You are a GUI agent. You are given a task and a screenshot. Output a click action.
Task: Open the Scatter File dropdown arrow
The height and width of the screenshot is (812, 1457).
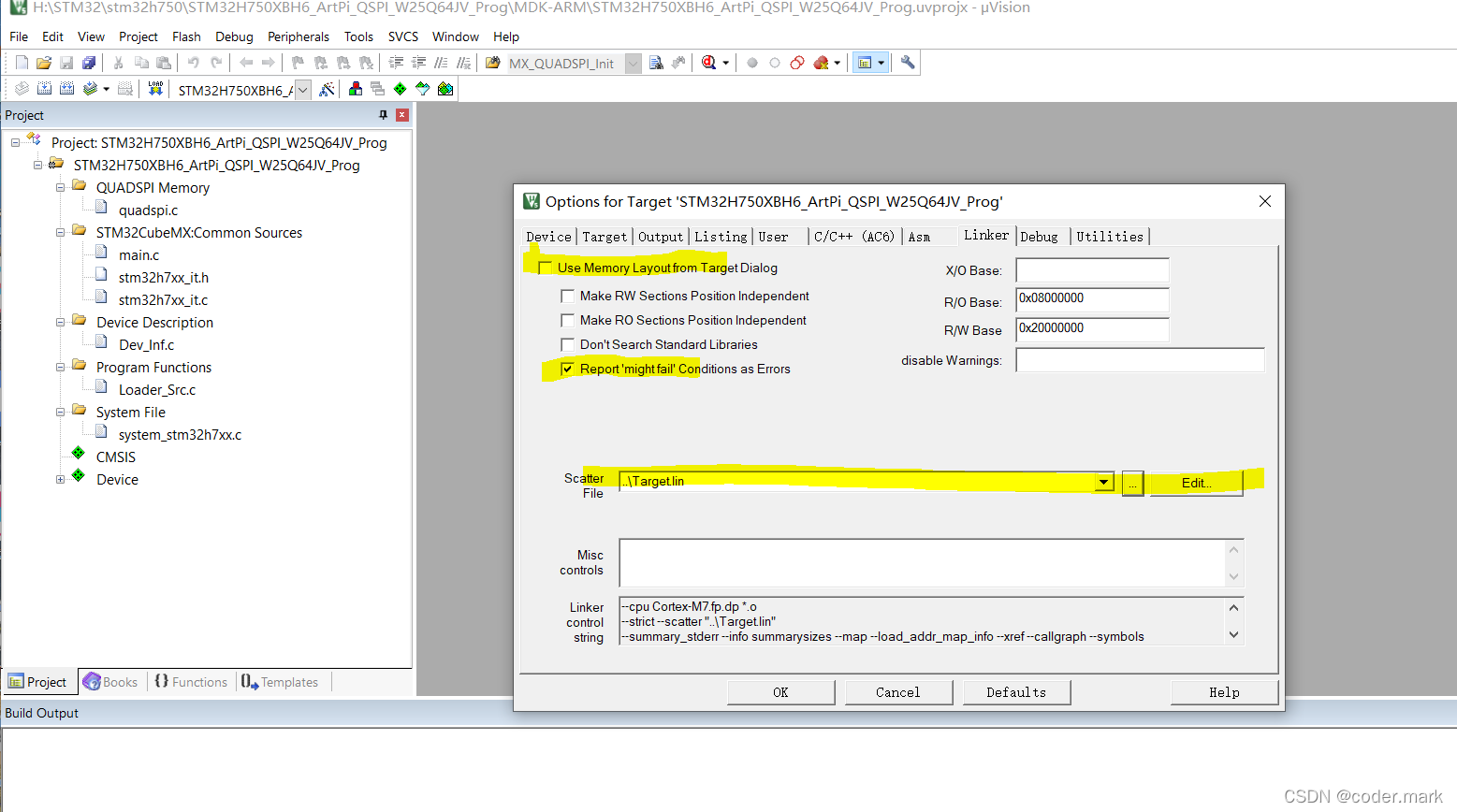(x=1104, y=482)
